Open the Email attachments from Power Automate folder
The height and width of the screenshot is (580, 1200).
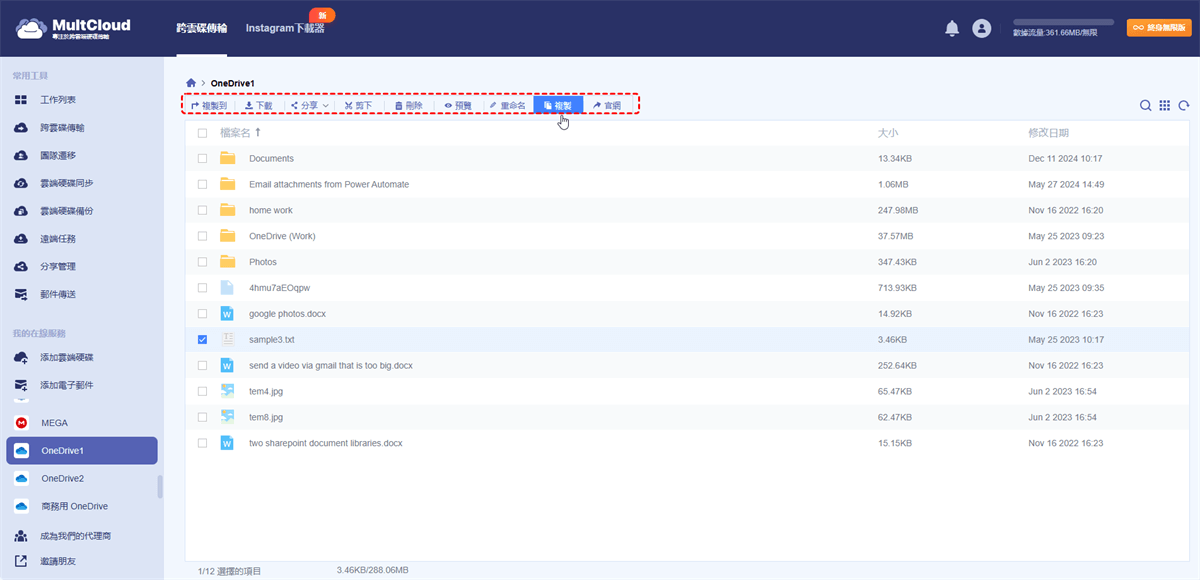(x=329, y=184)
